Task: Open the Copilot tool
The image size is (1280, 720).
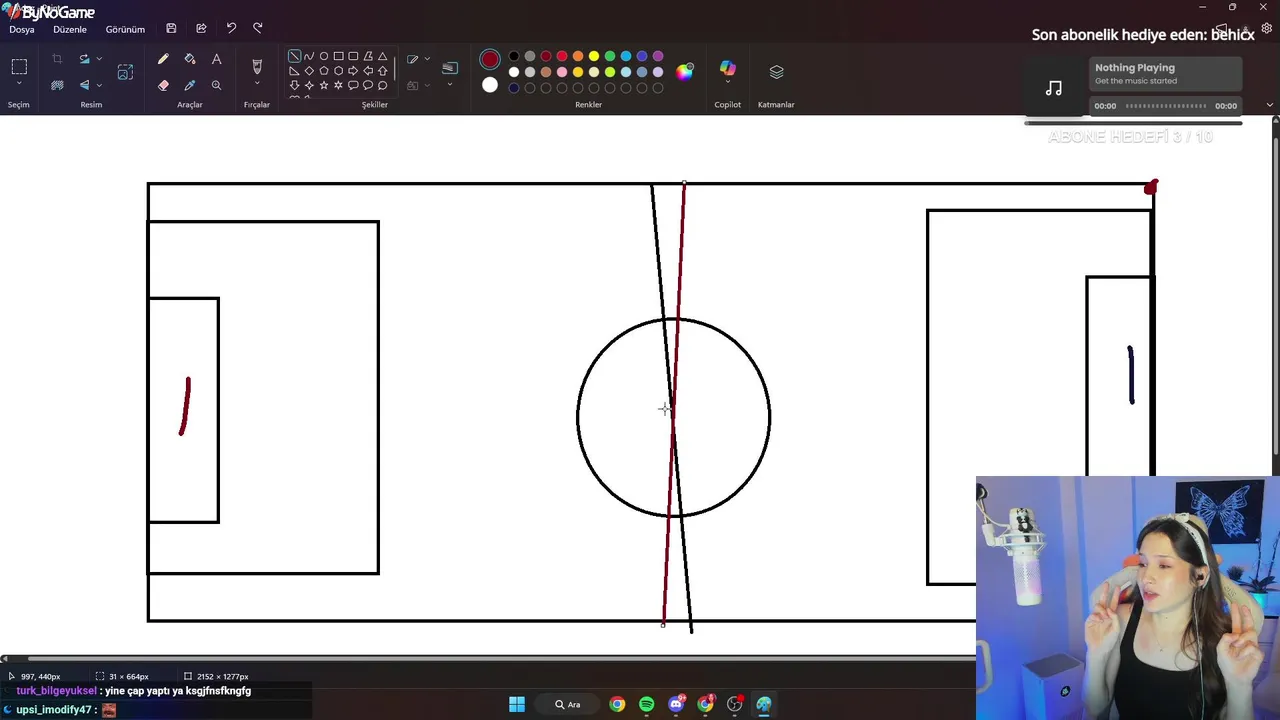Action: coord(727,68)
